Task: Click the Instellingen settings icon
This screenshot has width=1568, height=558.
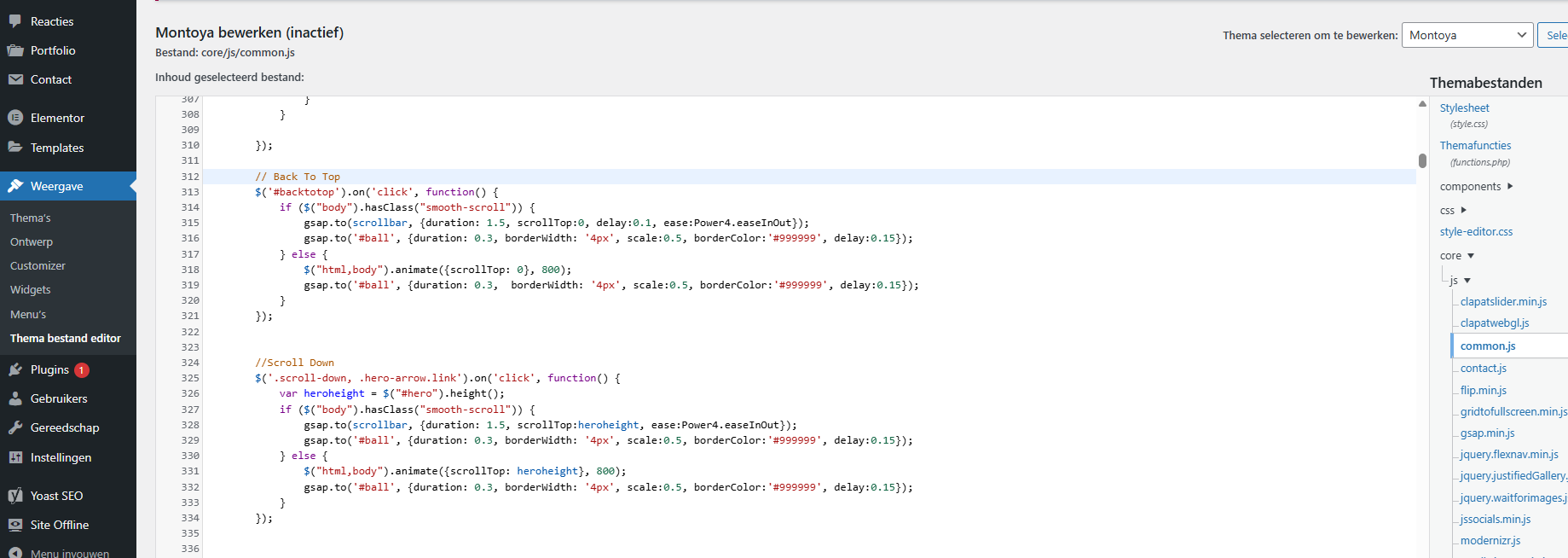Action: (x=15, y=457)
